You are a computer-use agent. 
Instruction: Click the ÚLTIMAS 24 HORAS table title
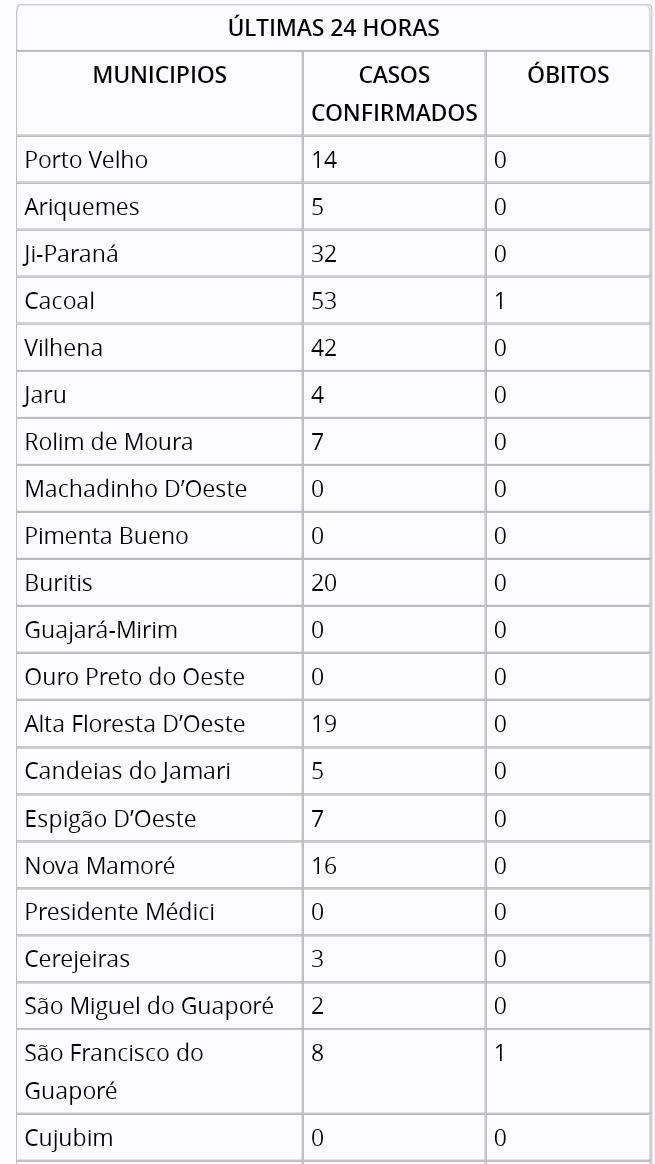(333, 28)
